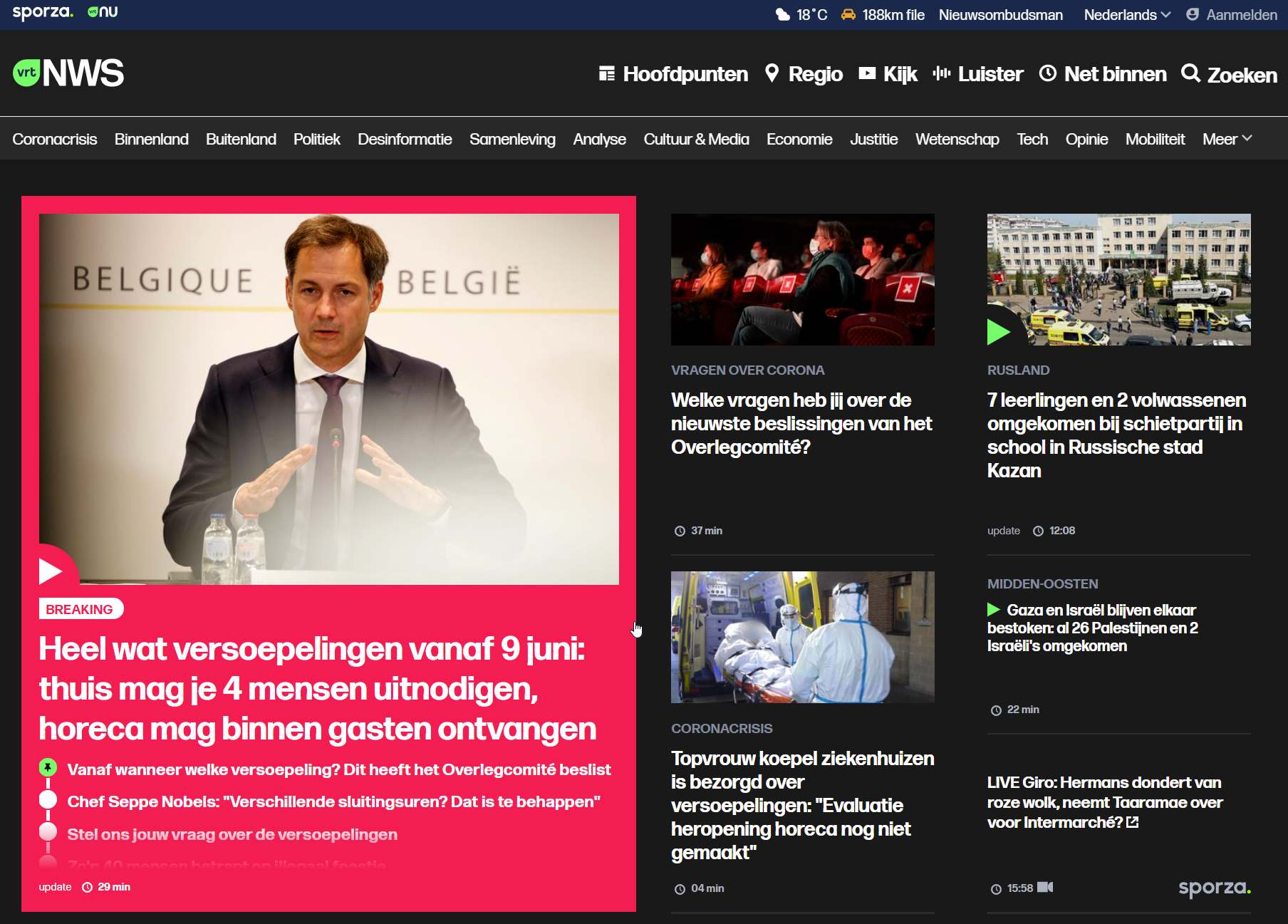Play the Kazan school shooting video
The width and height of the screenshot is (1288, 924).
(998, 331)
